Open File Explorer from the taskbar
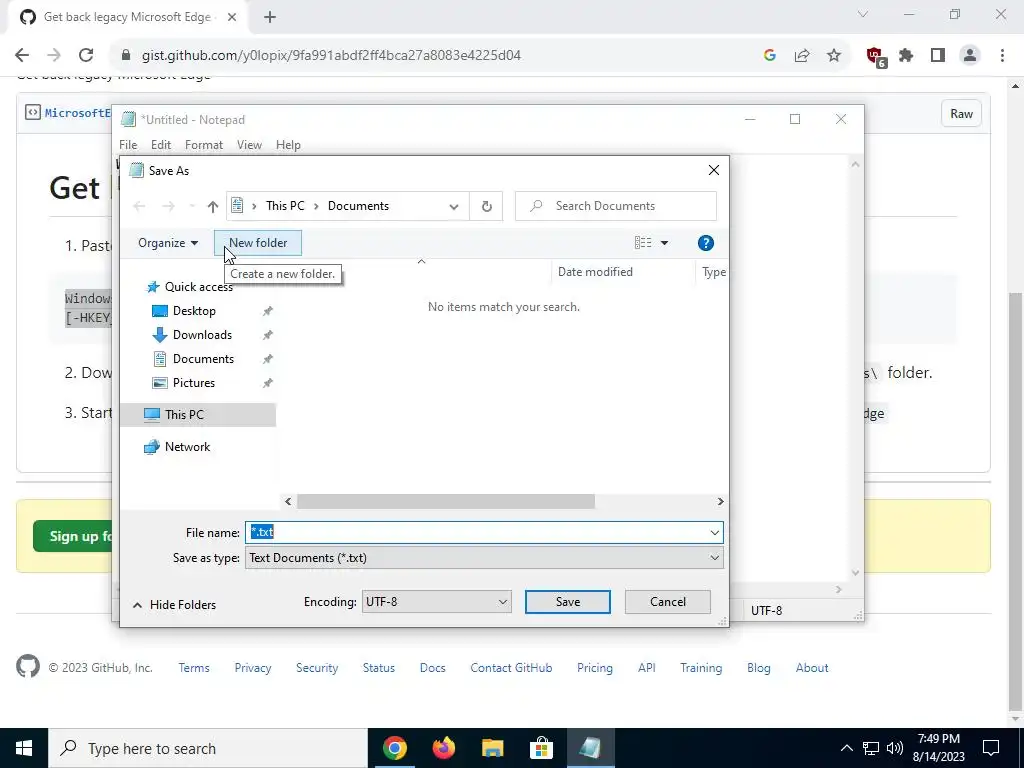The height and width of the screenshot is (768, 1024). (492, 748)
